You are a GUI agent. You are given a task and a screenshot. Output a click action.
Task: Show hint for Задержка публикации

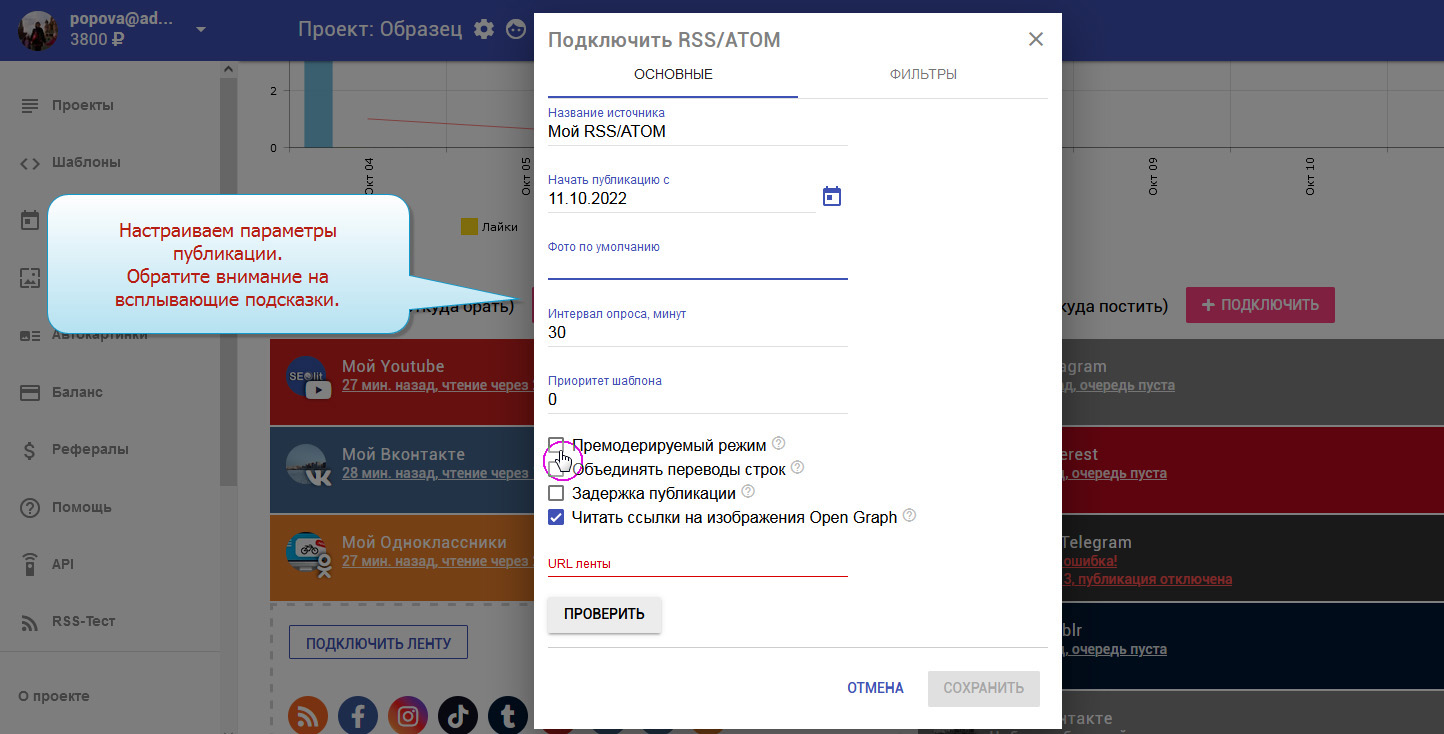pos(748,492)
